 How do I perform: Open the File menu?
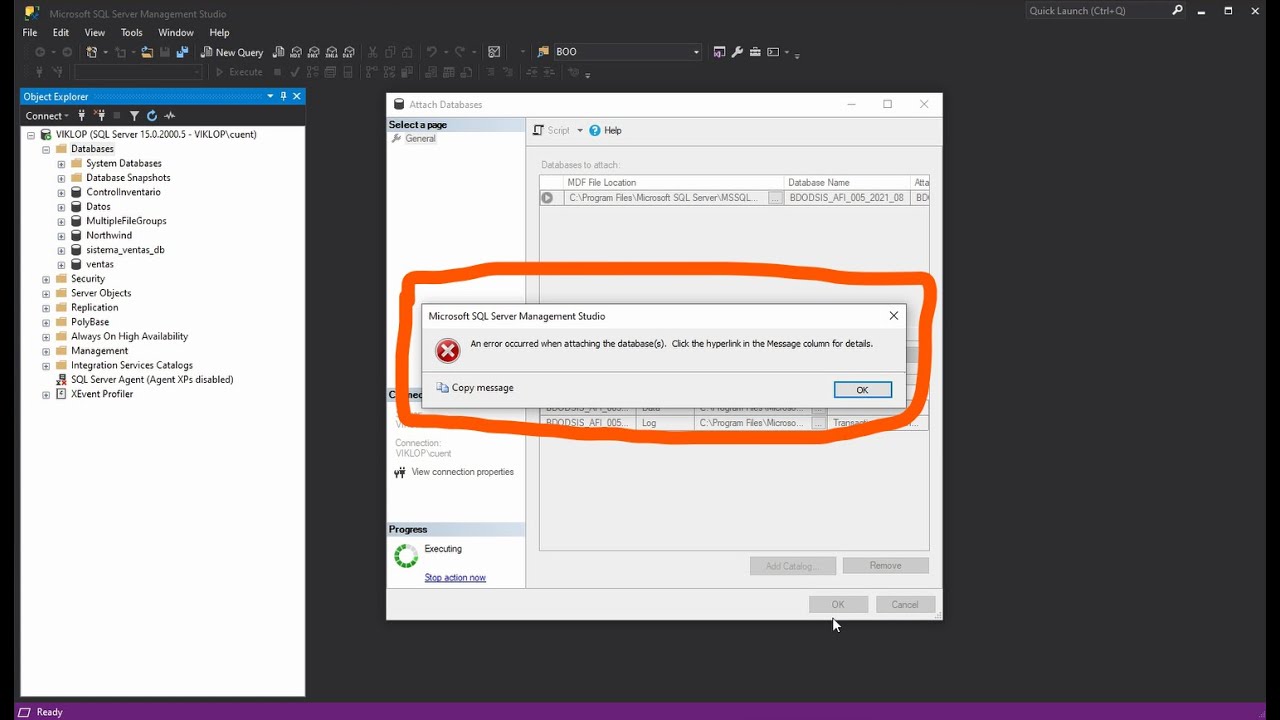click(x=30, y=33)
